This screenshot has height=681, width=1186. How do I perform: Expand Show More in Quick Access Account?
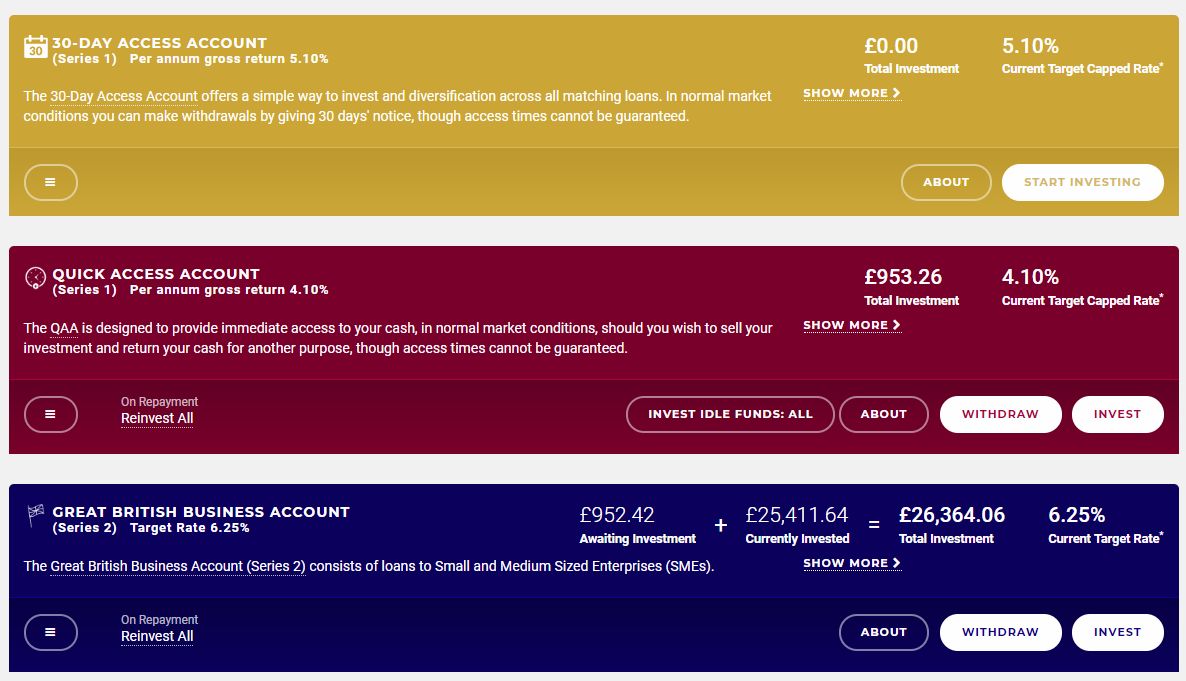coord(852,325)
